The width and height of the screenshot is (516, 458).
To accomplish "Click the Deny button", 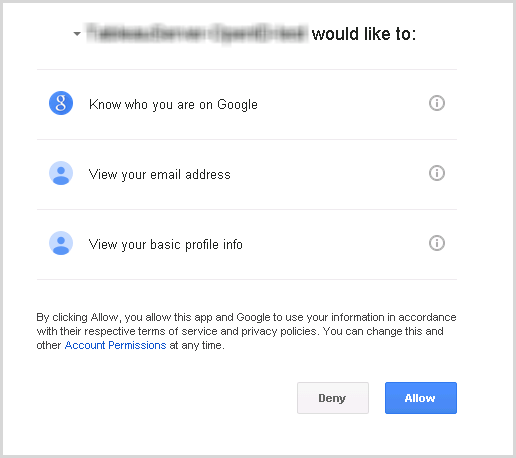I will (x=333, y=398).
